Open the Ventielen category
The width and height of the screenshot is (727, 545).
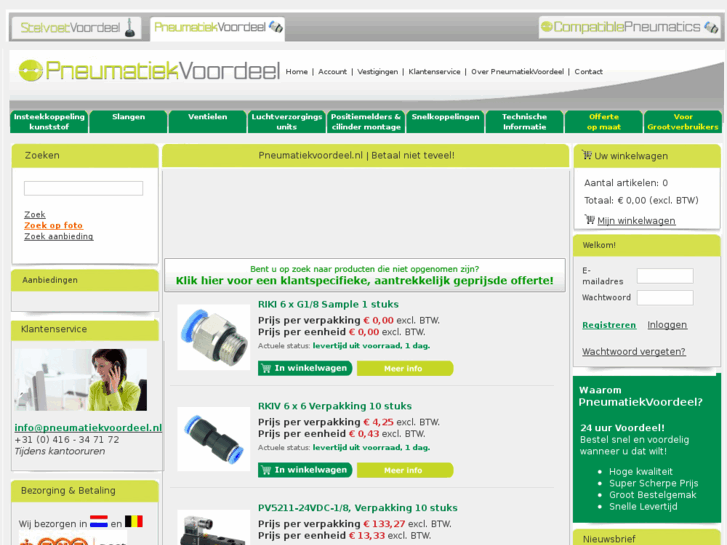tap(208, 122)
